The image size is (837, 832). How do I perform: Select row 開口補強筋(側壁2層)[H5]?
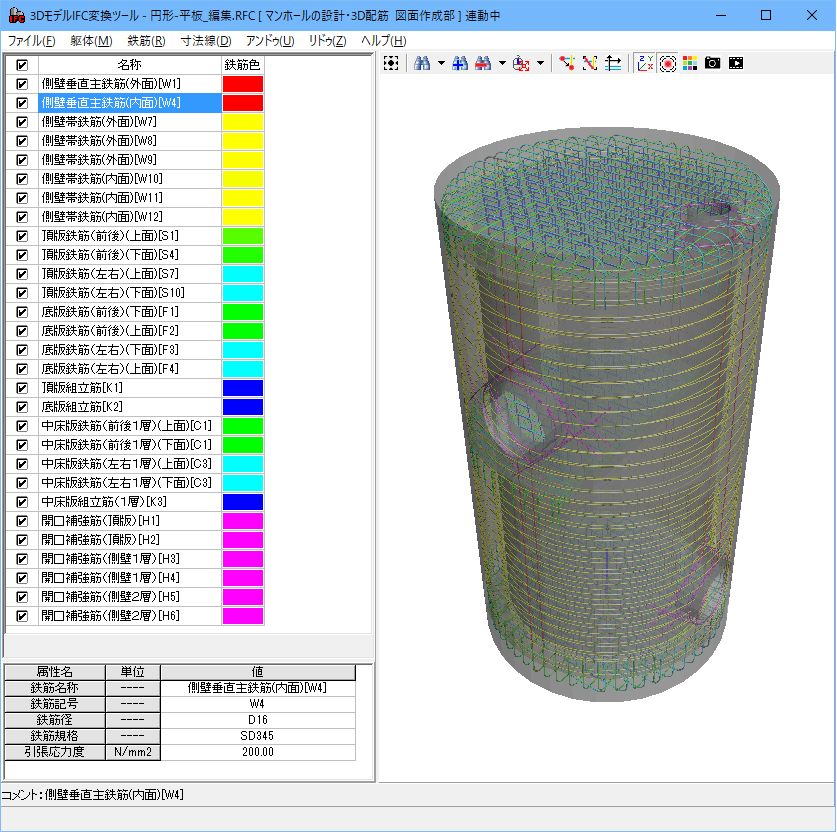tap(130, 597)
